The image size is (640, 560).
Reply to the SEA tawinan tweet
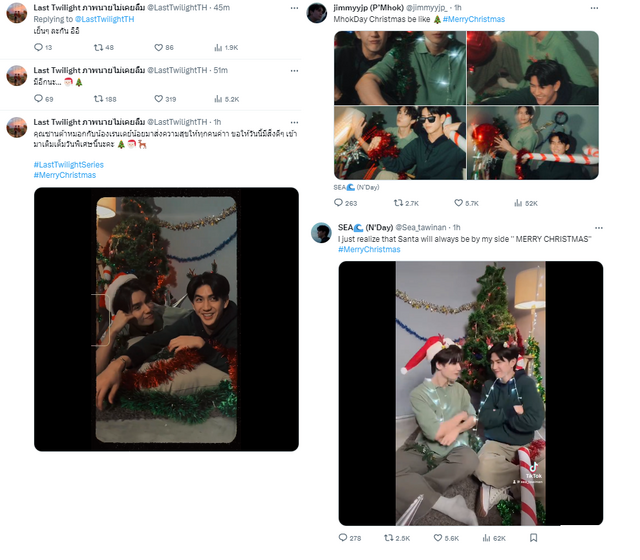click(x=343, y=538)
